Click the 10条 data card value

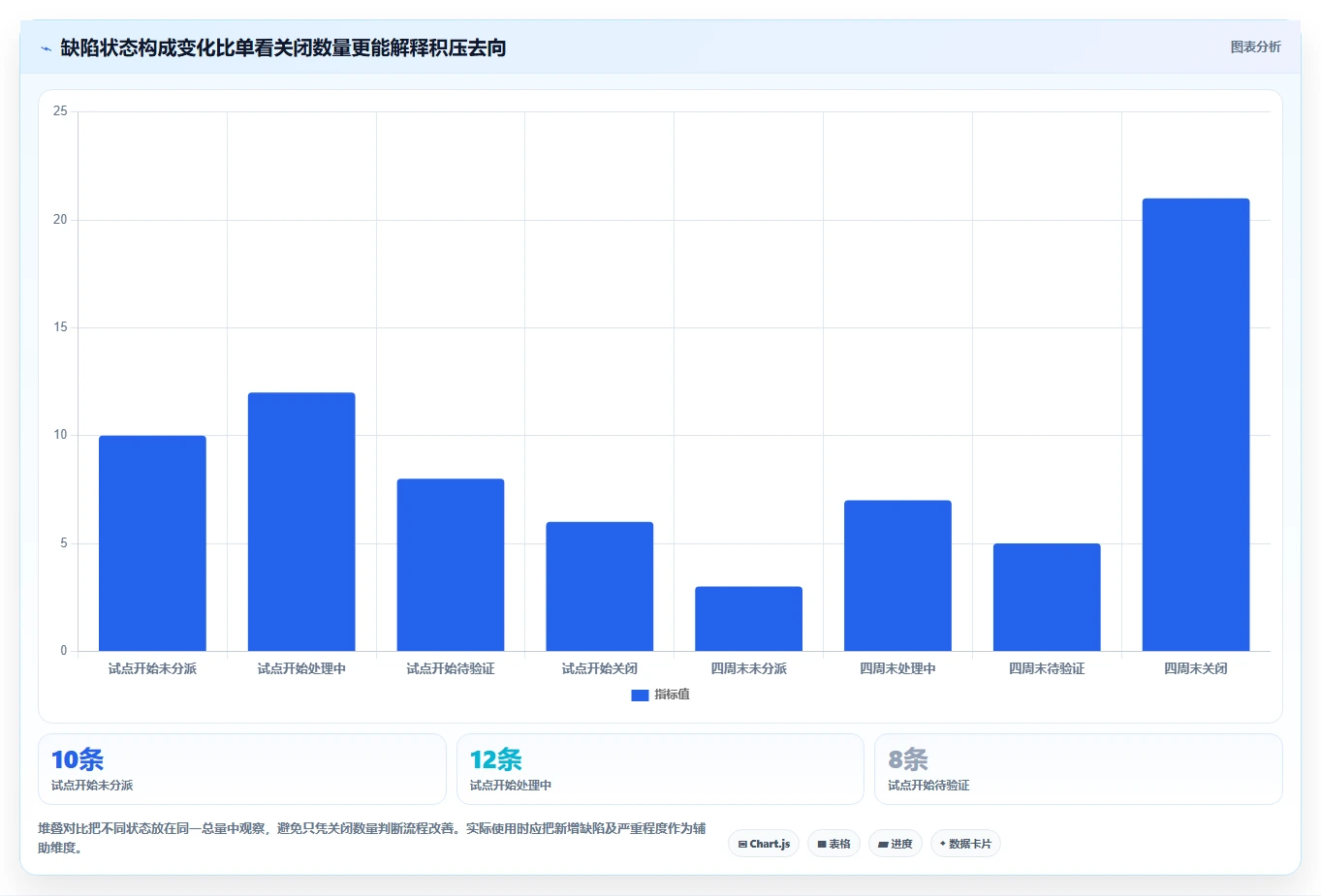(78, 759)
